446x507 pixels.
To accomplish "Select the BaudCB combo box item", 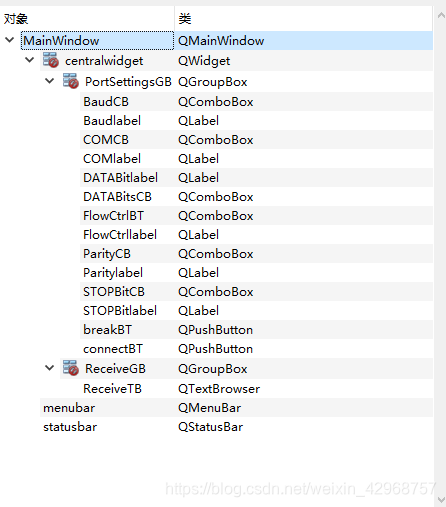I will click(106, 102).
